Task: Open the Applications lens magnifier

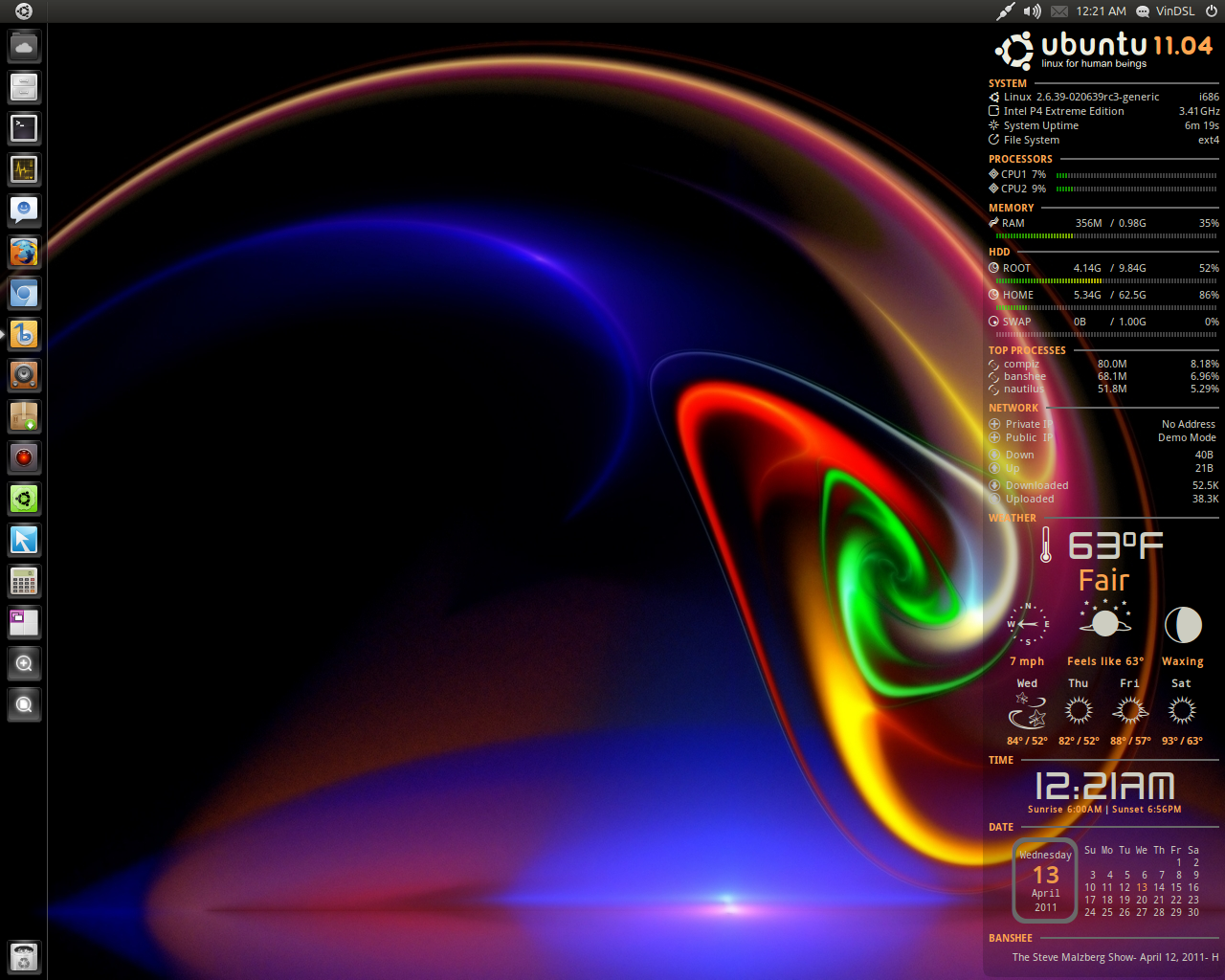Action: pos(24,663)
